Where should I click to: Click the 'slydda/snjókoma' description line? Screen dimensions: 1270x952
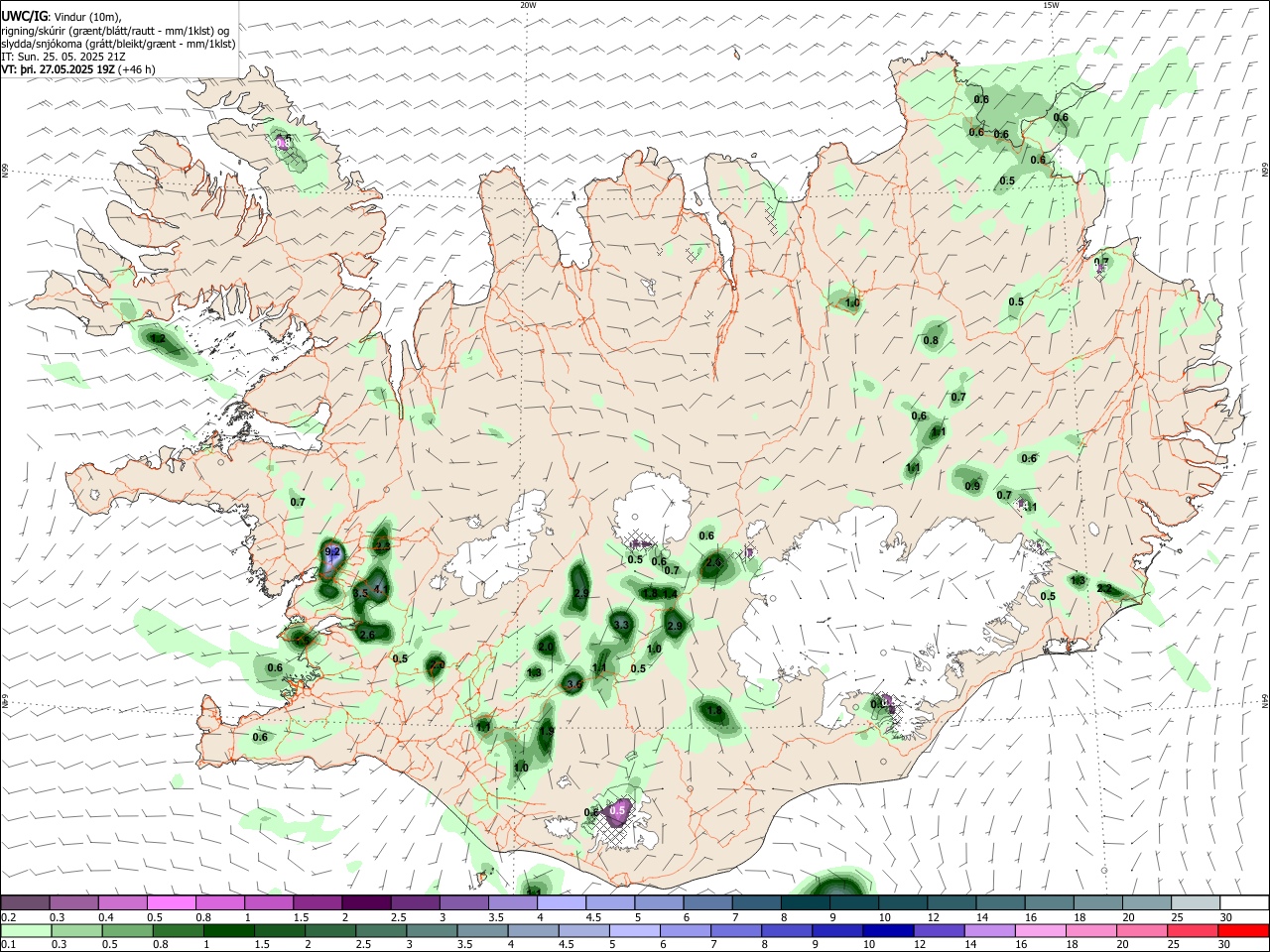click(x=118, y=44)
